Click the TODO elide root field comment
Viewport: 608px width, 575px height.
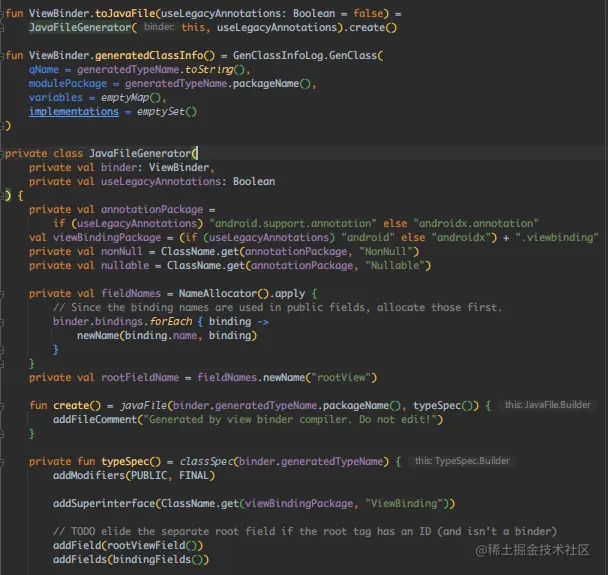click(x=305, y=531)
